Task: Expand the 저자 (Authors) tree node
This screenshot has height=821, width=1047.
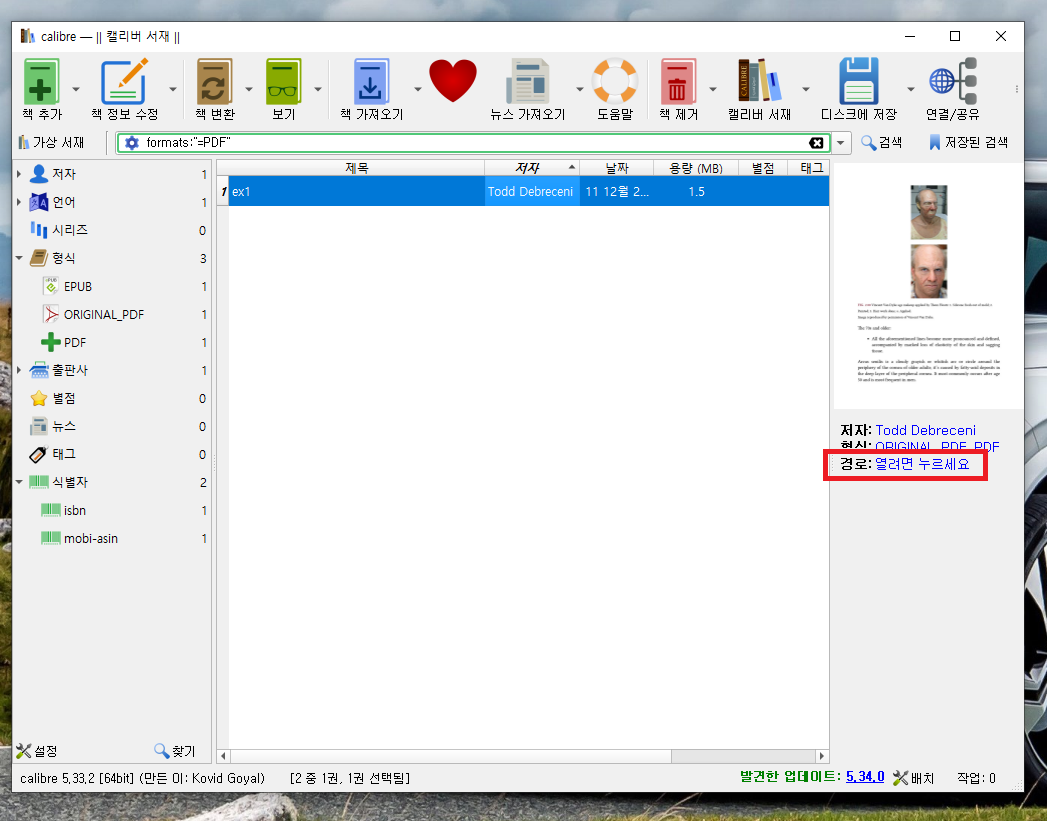Action: pyautogui.click(x=19, y=174)
